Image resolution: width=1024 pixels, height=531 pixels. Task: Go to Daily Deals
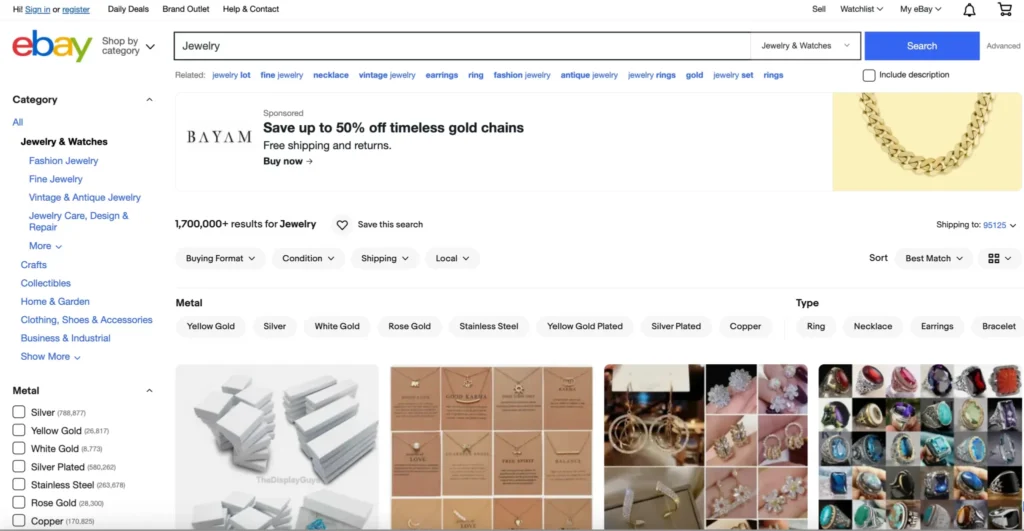click(128, 9)
